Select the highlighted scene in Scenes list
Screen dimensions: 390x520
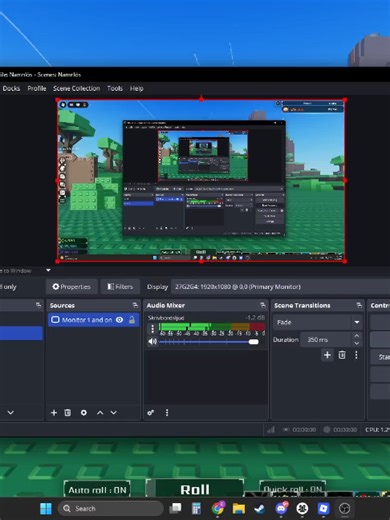(x=21, y=333)
